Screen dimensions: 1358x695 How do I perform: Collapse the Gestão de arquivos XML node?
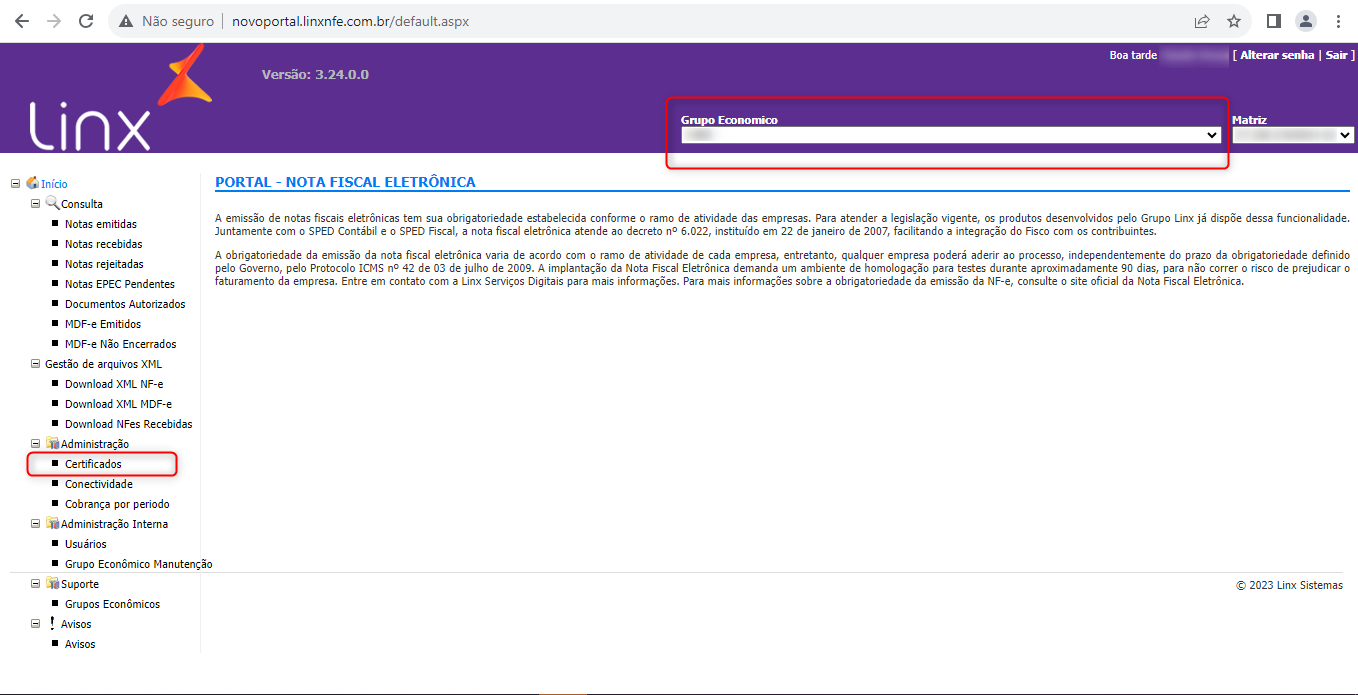pos(35,364)
